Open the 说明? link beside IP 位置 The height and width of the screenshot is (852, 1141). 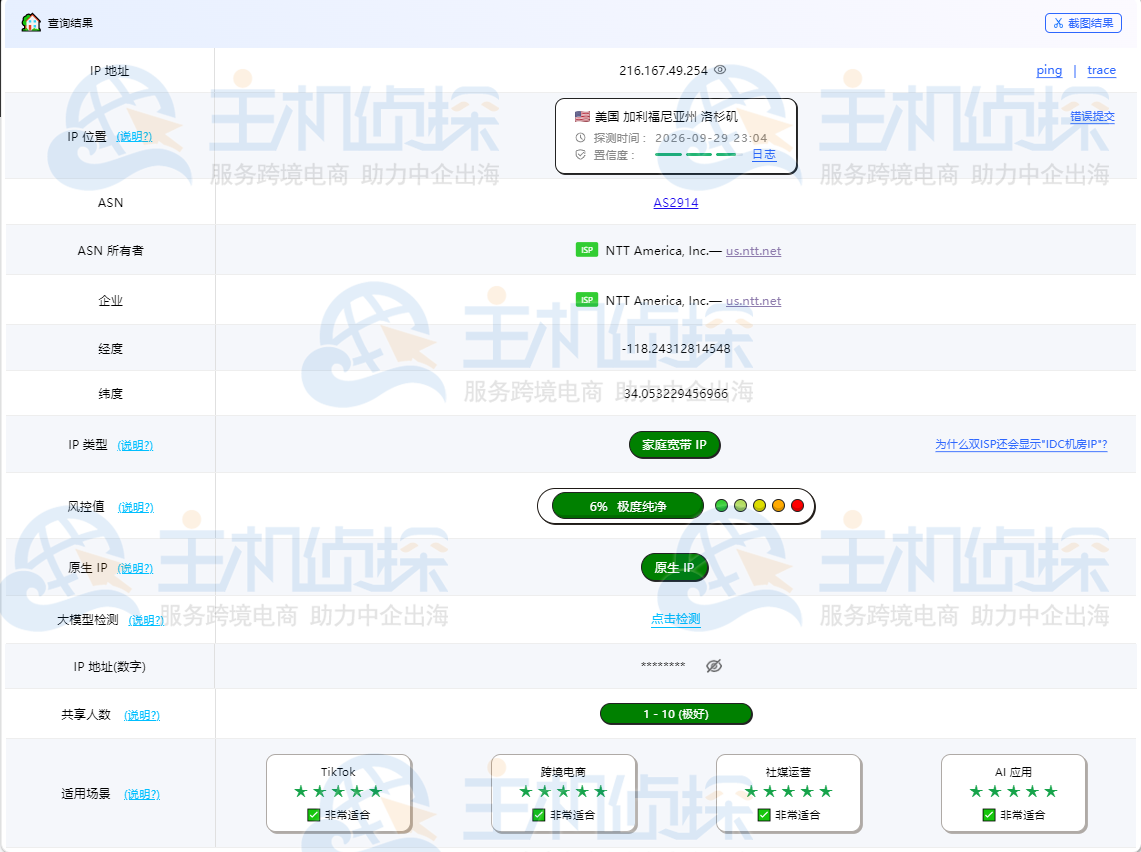[134, 136]
